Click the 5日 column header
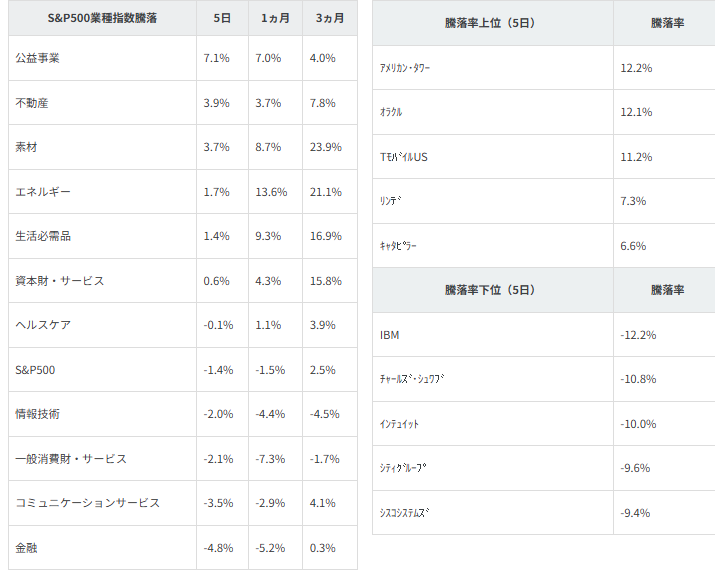The width and height of the screenshot is (715, 582). point(221,19)
